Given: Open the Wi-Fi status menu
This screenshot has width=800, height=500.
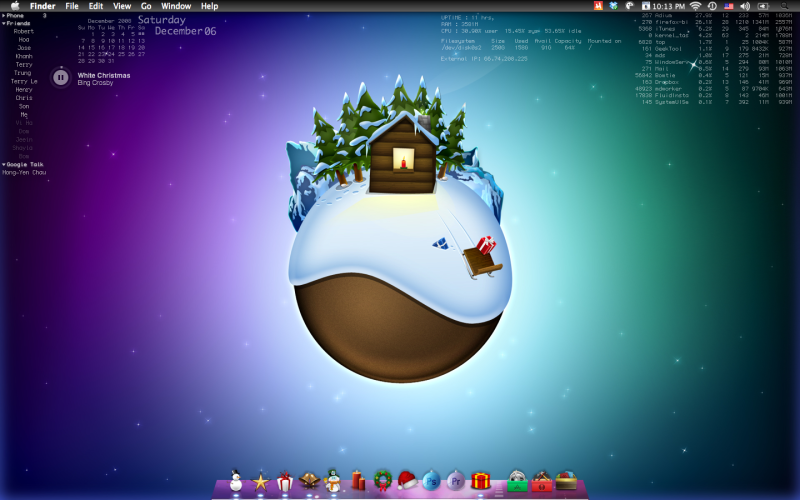Looking at the screenshot, I should point(695,6).
